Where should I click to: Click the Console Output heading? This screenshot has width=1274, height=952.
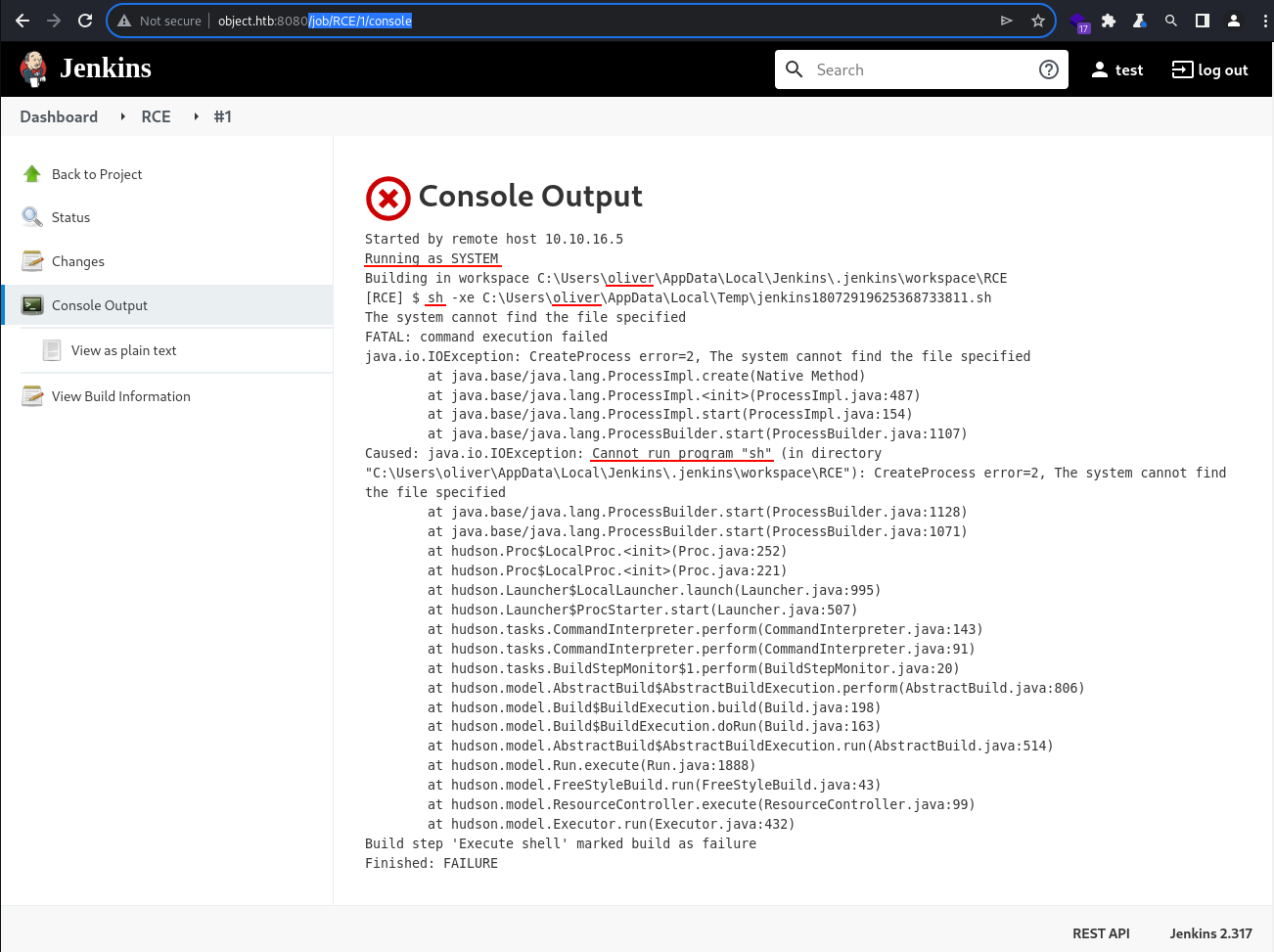[530, 197]
